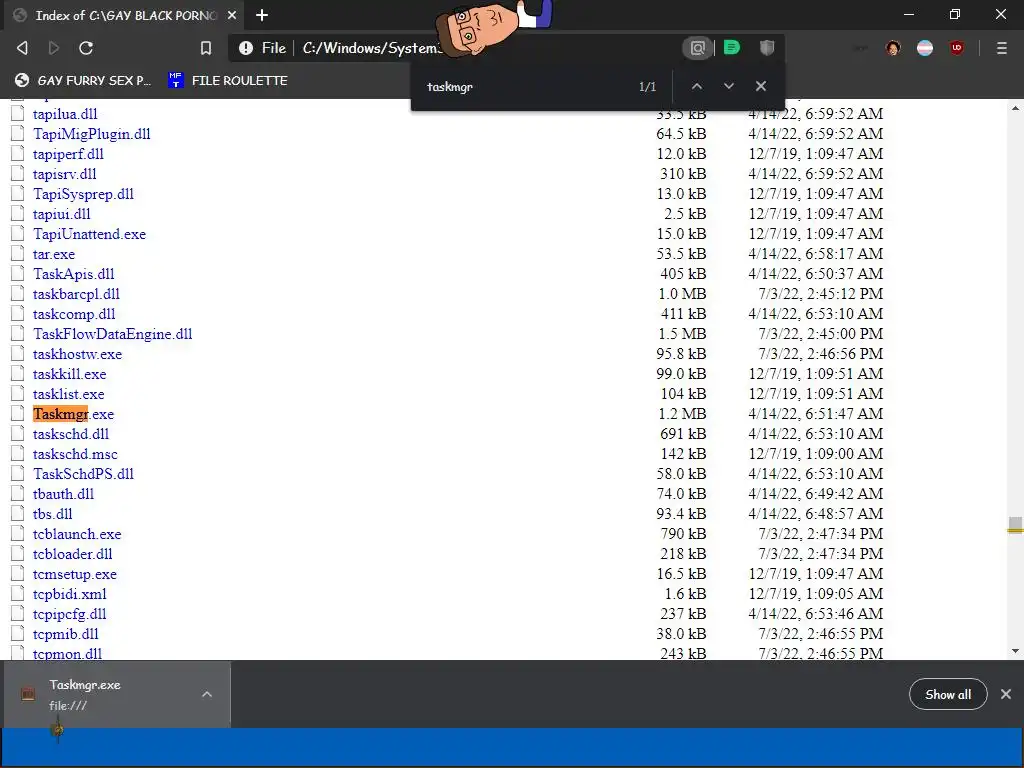The image size is (1024, 768).
Task: Open the uBlock Origin shield extension
Action: pyautogui.click(x=957, y=48)
